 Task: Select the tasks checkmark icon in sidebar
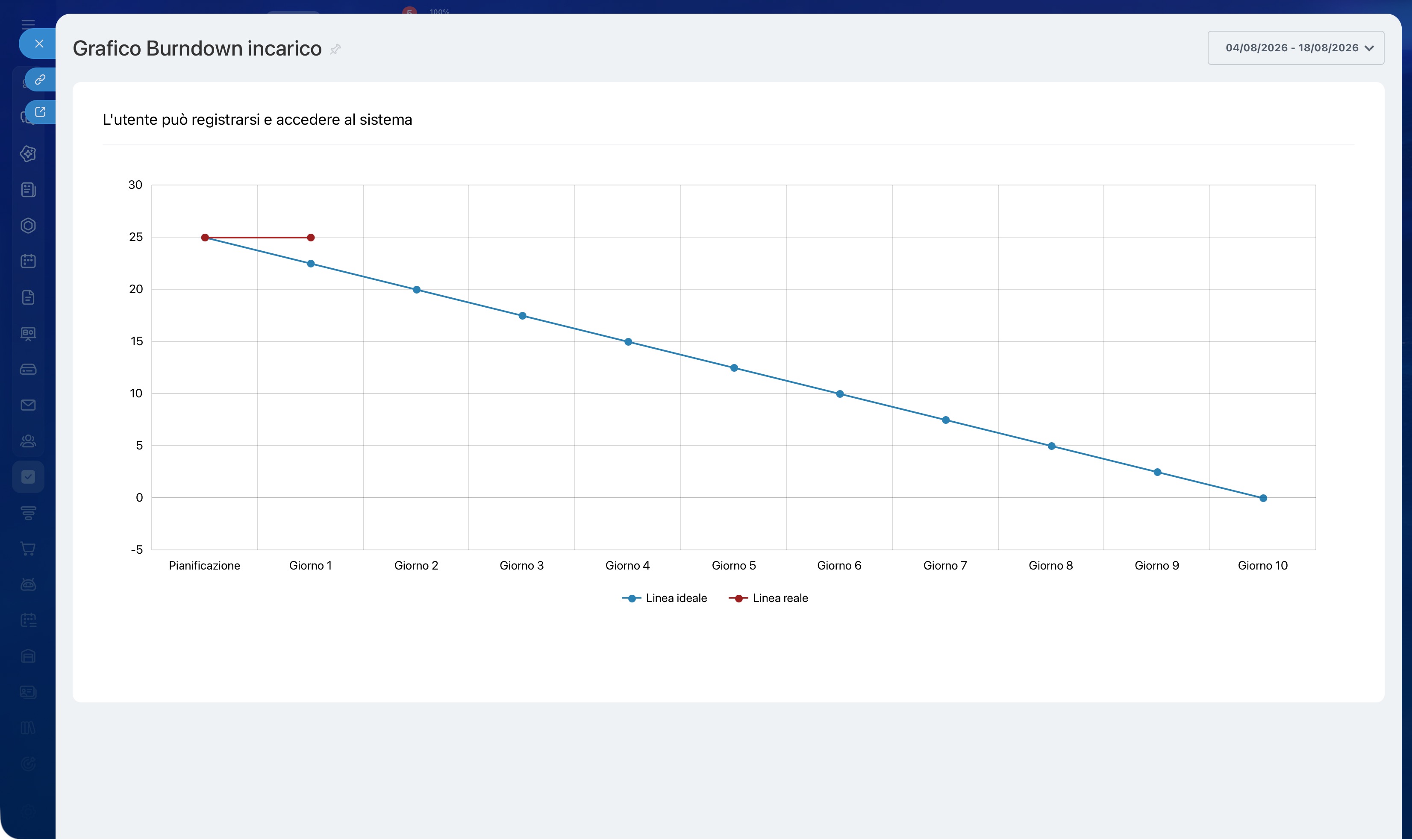(x=28, y=477)
